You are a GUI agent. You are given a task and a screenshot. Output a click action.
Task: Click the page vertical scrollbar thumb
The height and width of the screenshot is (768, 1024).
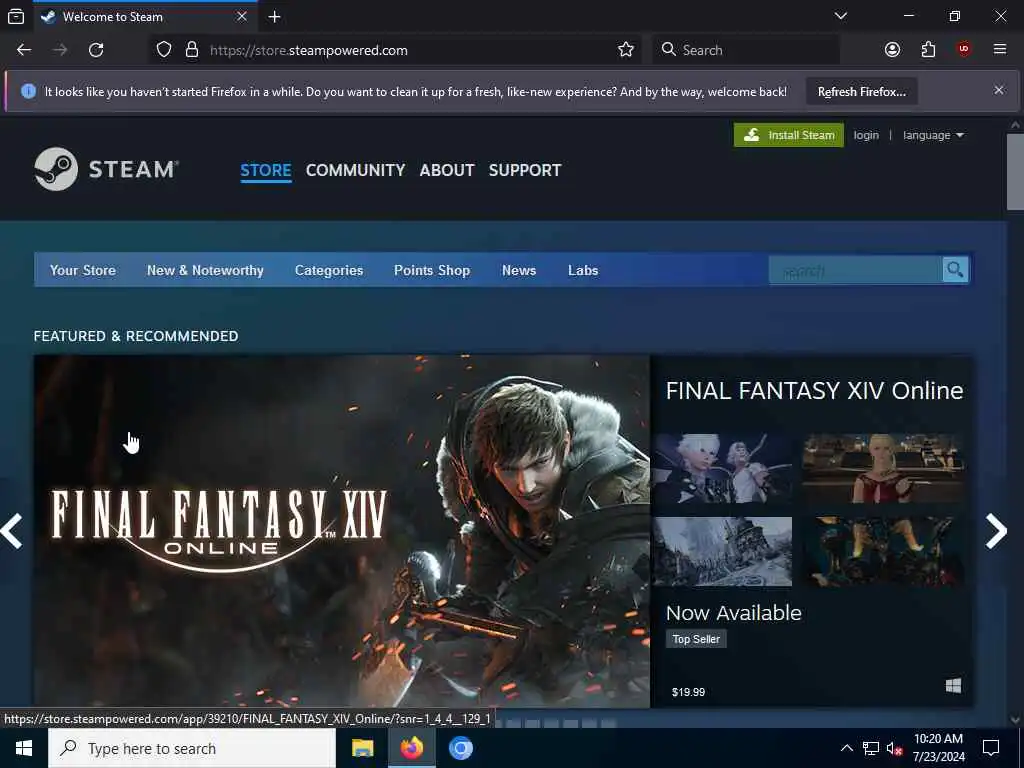(1015, 172)
